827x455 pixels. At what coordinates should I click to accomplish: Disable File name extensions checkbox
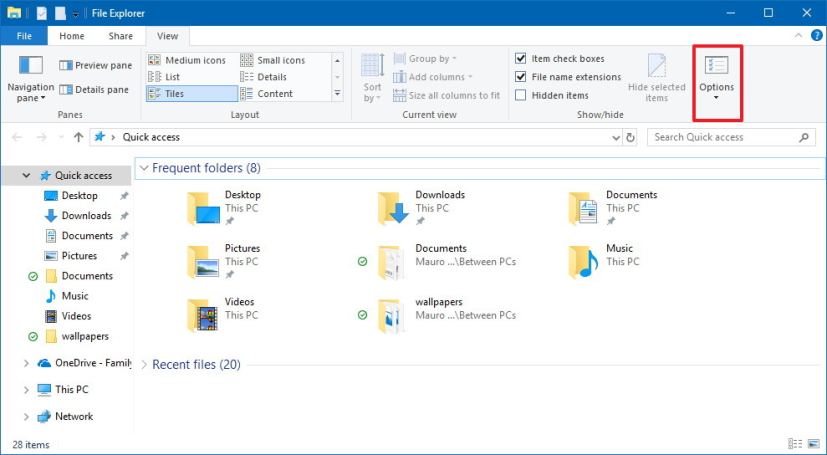click(521, 77)
